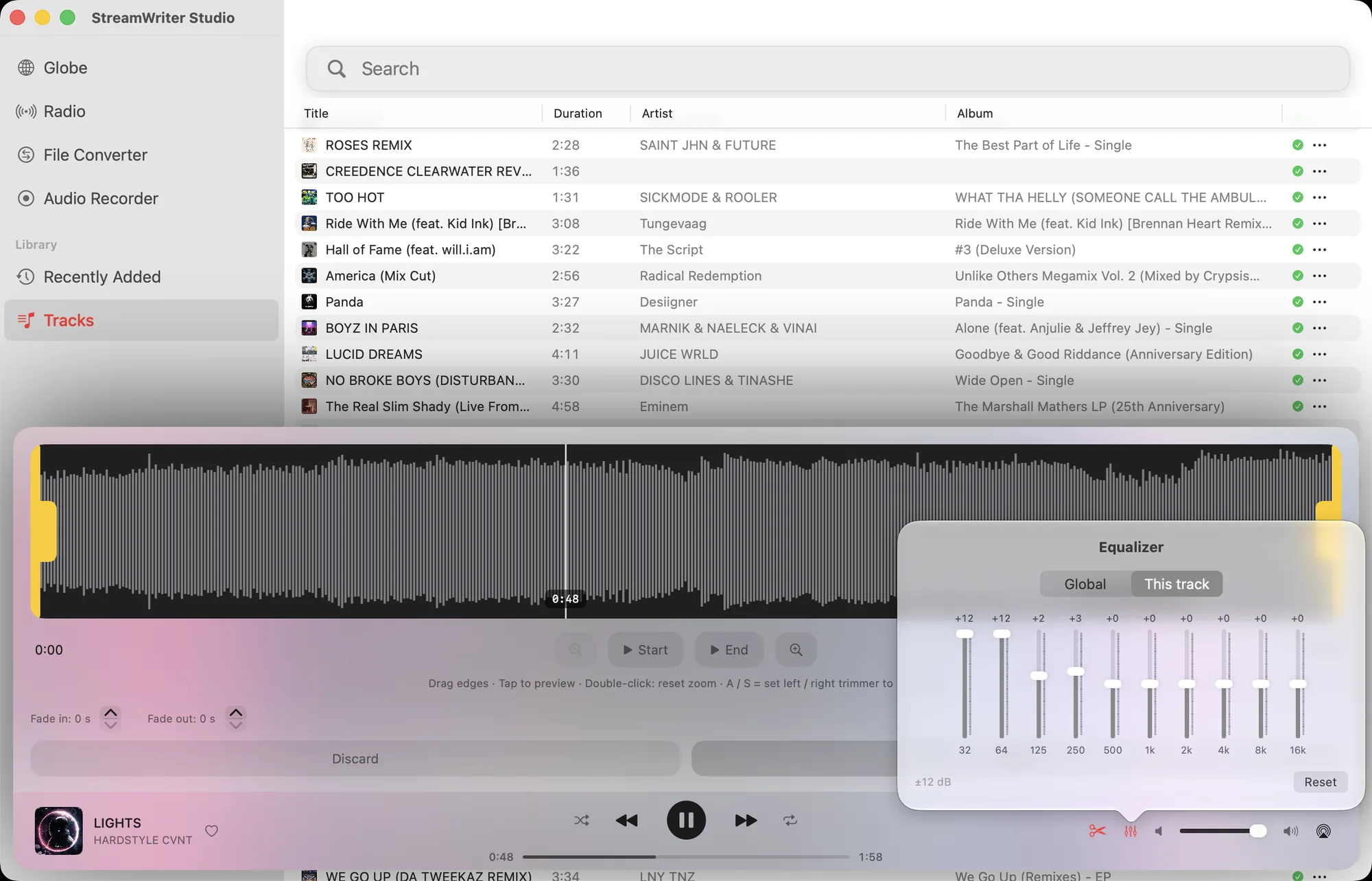Decrease Fade in duration
Screen dimensions: 1372x881
click(x=110, y=725)
